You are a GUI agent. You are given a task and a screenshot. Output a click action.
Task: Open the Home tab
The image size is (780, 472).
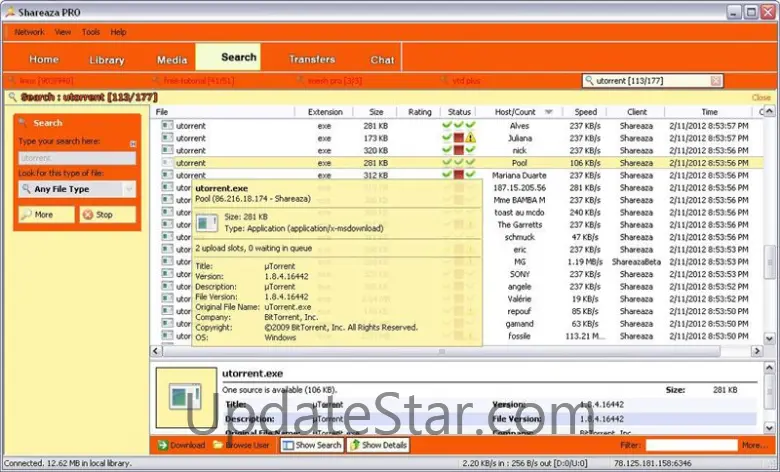point(44,59)
